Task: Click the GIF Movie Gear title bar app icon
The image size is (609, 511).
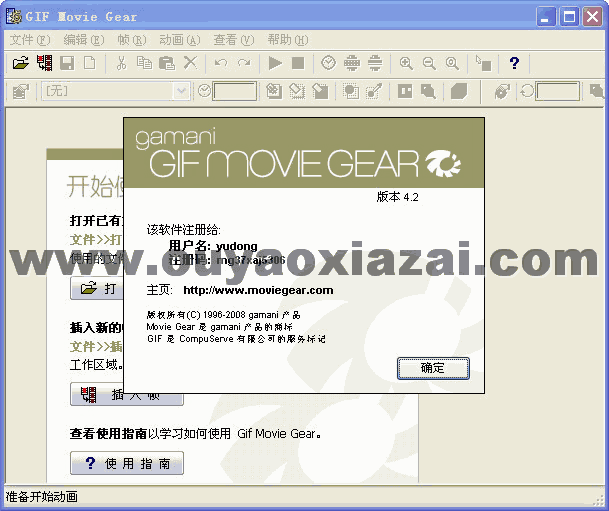Action: [14, 16]
